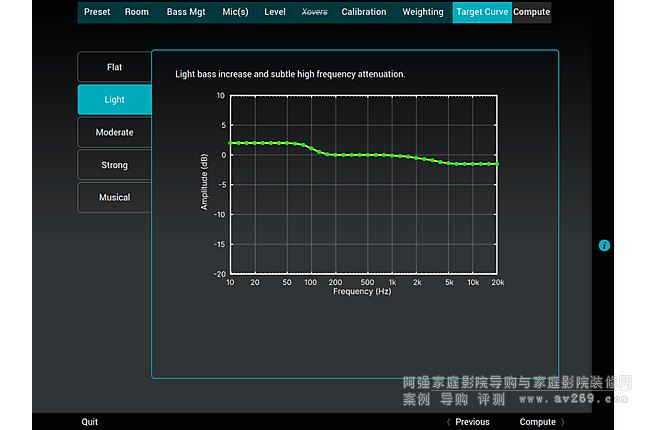
Task: Open the Calibration tab
Action: click(x=363, y=12)
